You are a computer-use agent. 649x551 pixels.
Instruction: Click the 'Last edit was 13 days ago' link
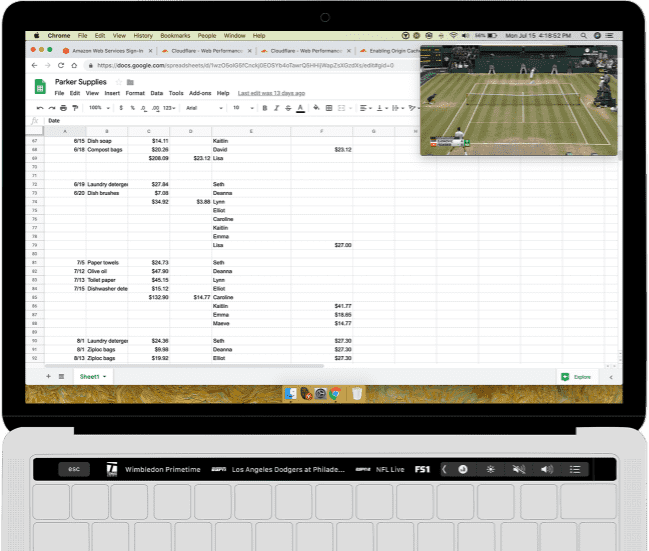click(271, 93)
